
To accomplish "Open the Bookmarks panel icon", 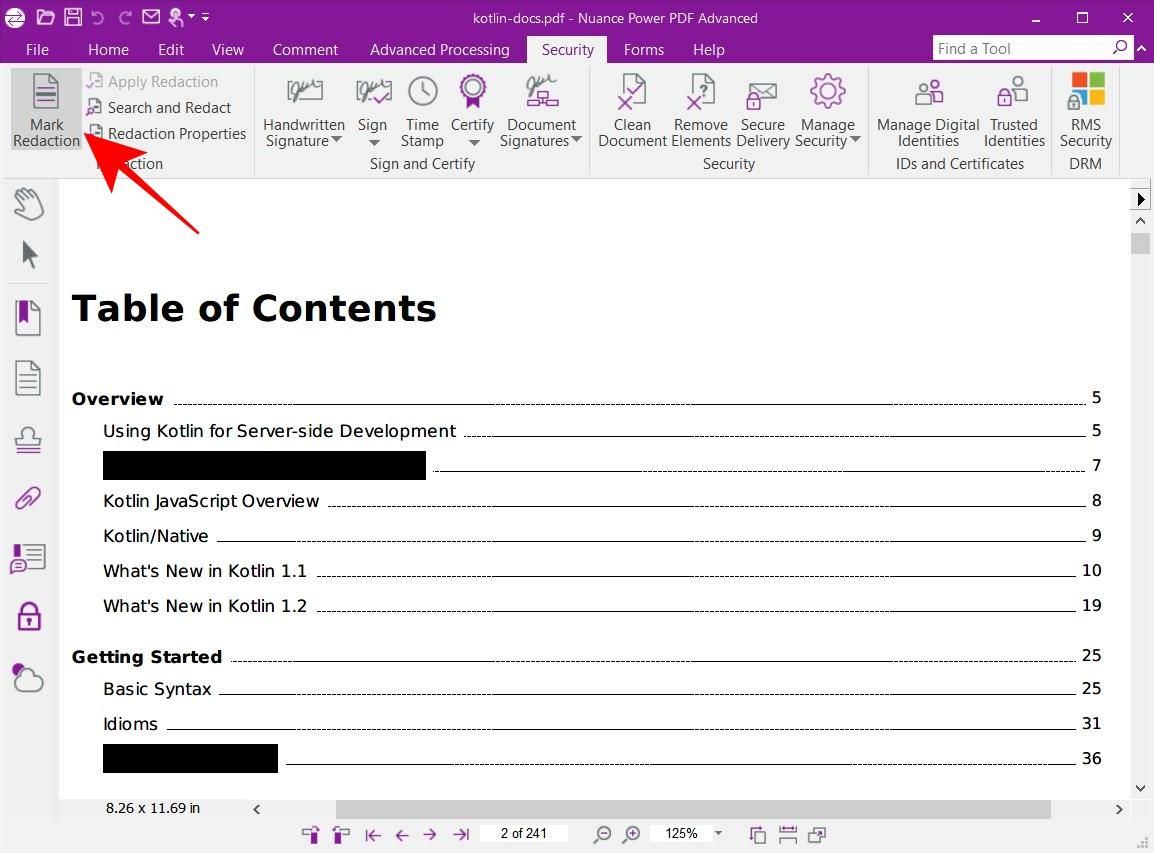I will coord(29,318).
